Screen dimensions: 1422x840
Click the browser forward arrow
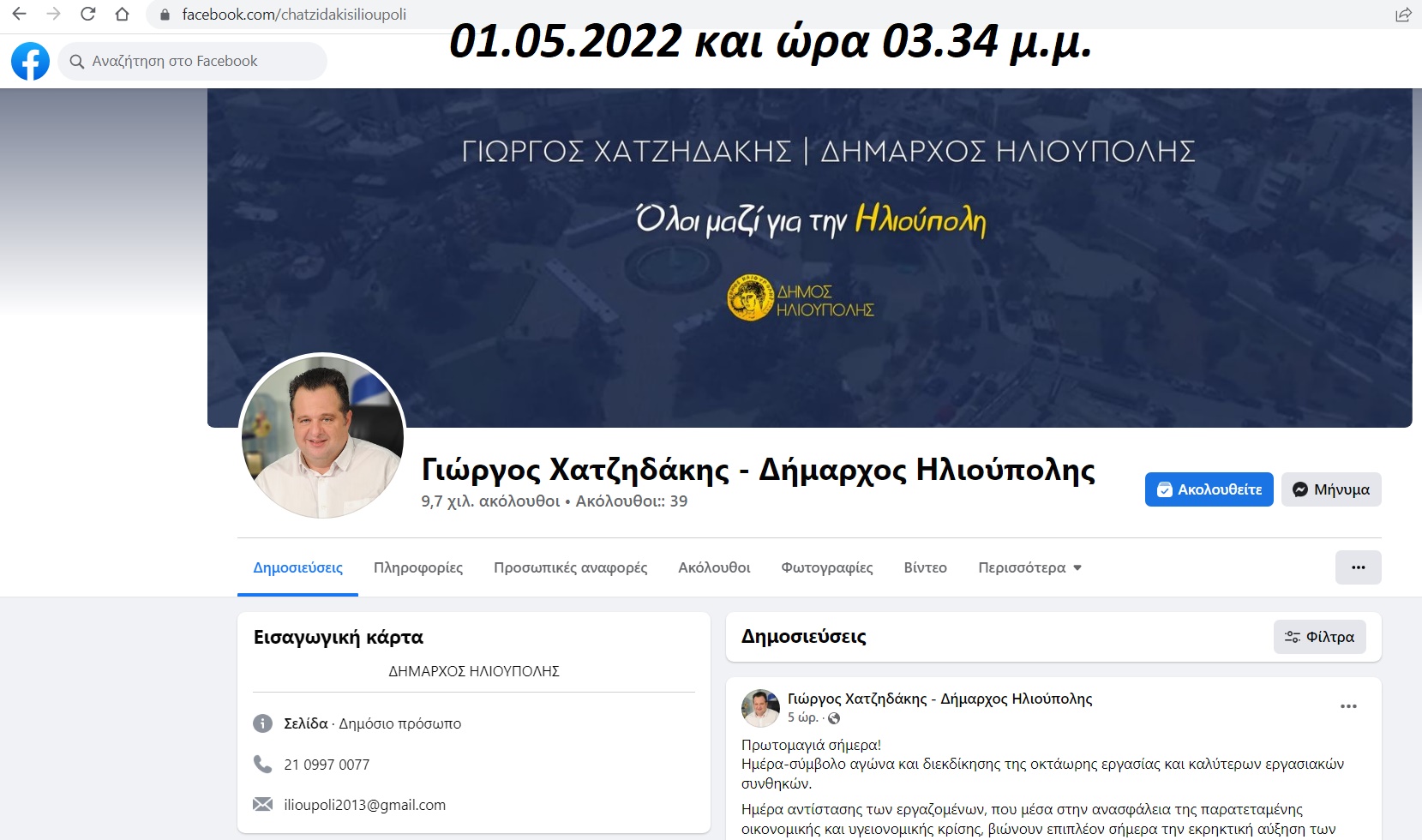[53, 15]
